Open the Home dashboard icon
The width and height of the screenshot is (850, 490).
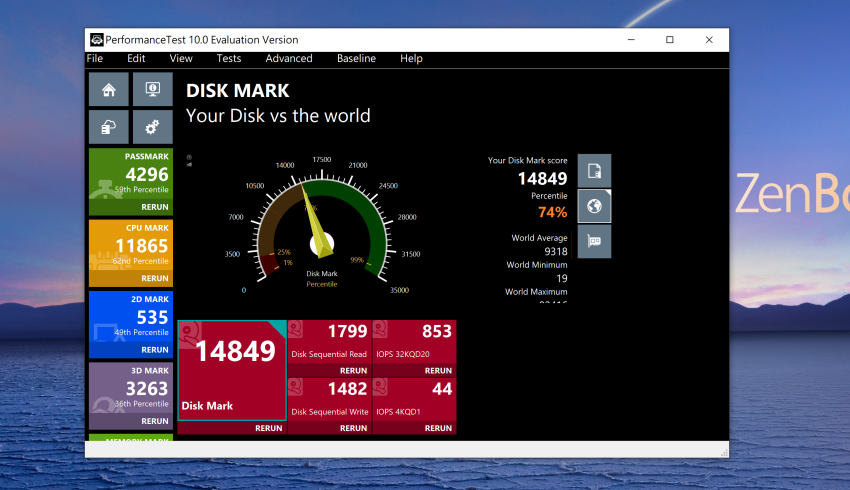(x=109, y=89)
